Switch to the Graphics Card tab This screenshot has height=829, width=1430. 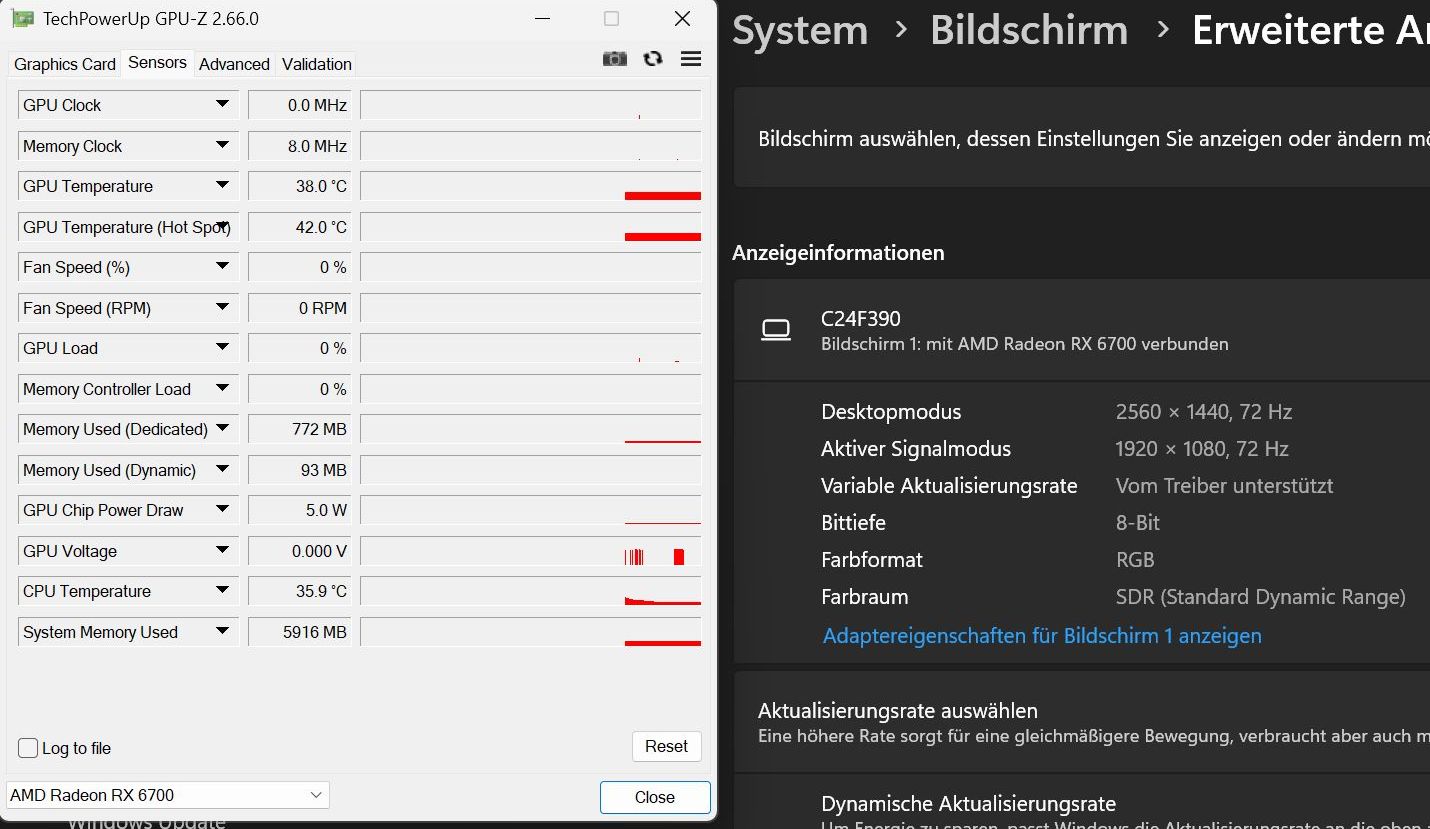coord(65,64)
